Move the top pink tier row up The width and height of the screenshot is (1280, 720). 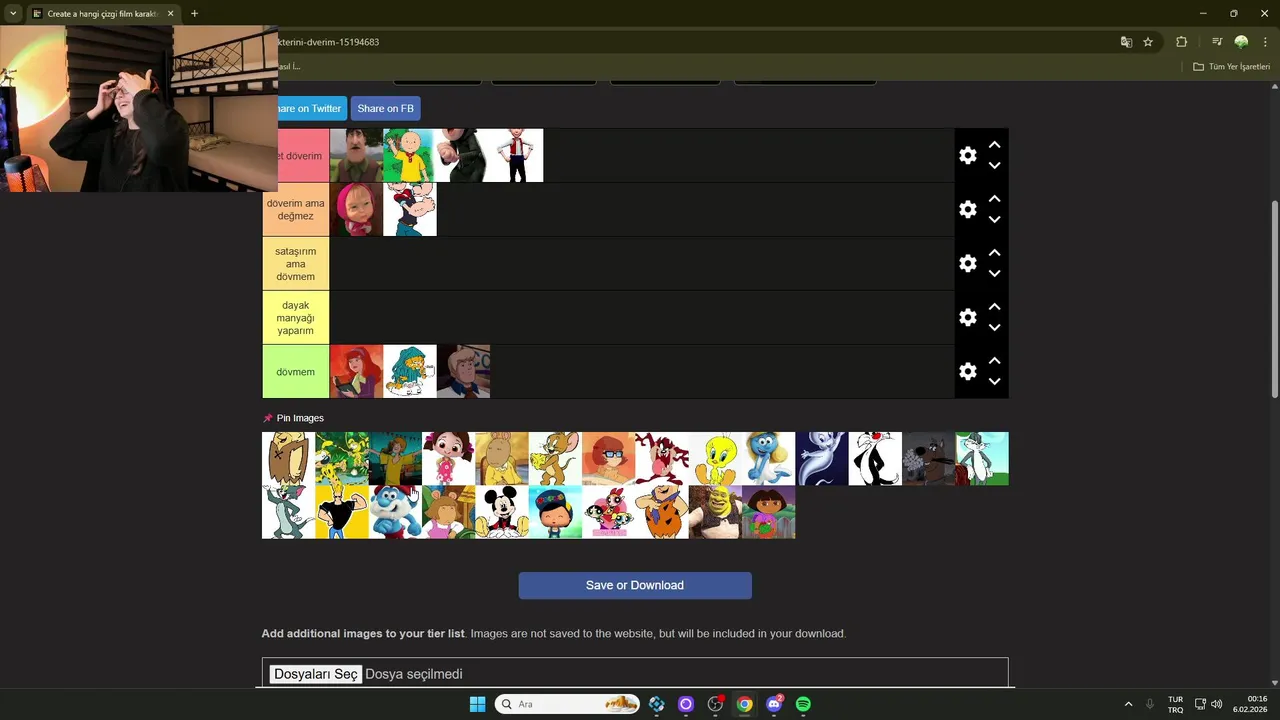coord(994,145)
